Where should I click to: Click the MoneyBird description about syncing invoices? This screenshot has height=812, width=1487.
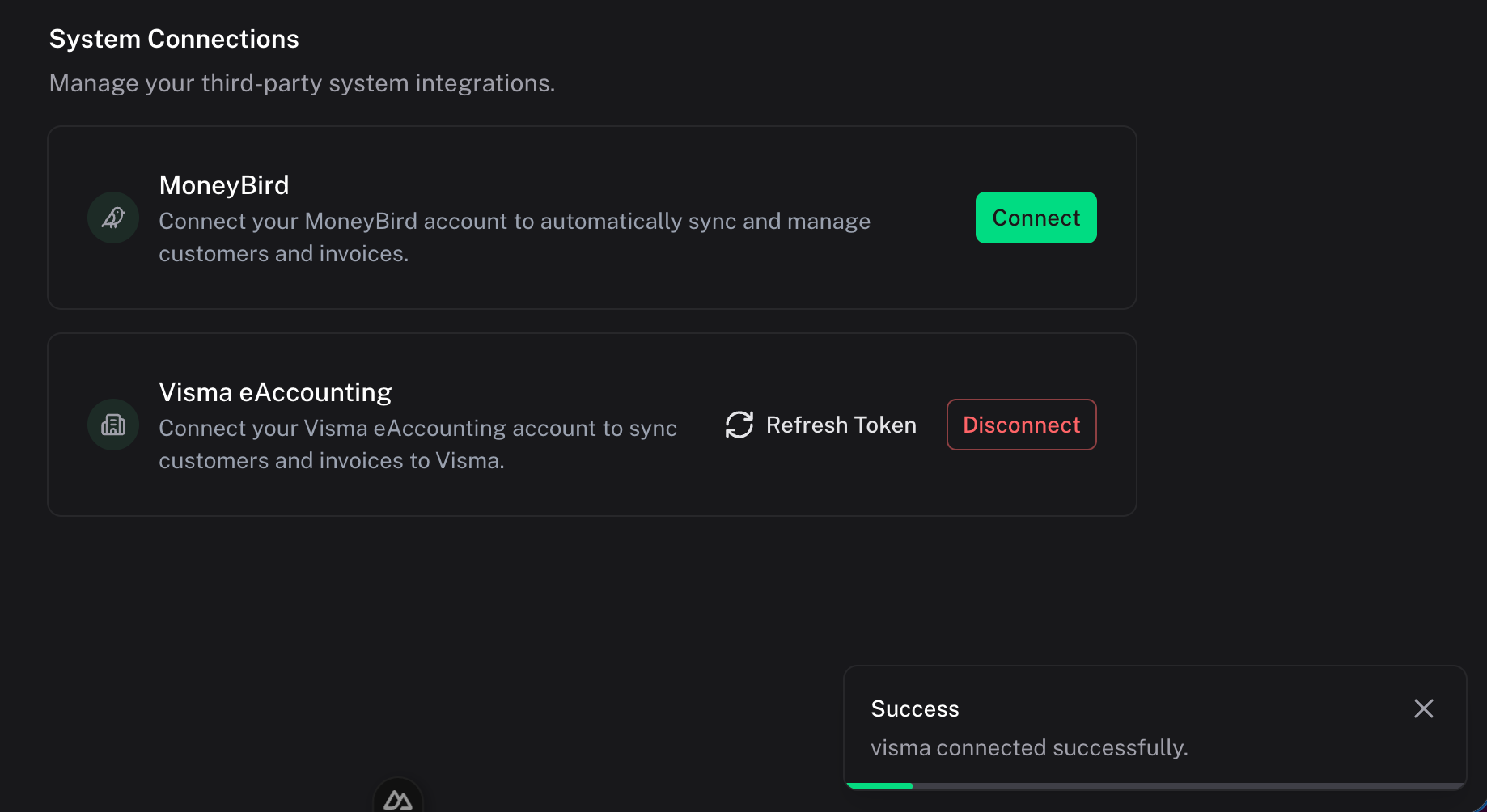click(515, 237)
